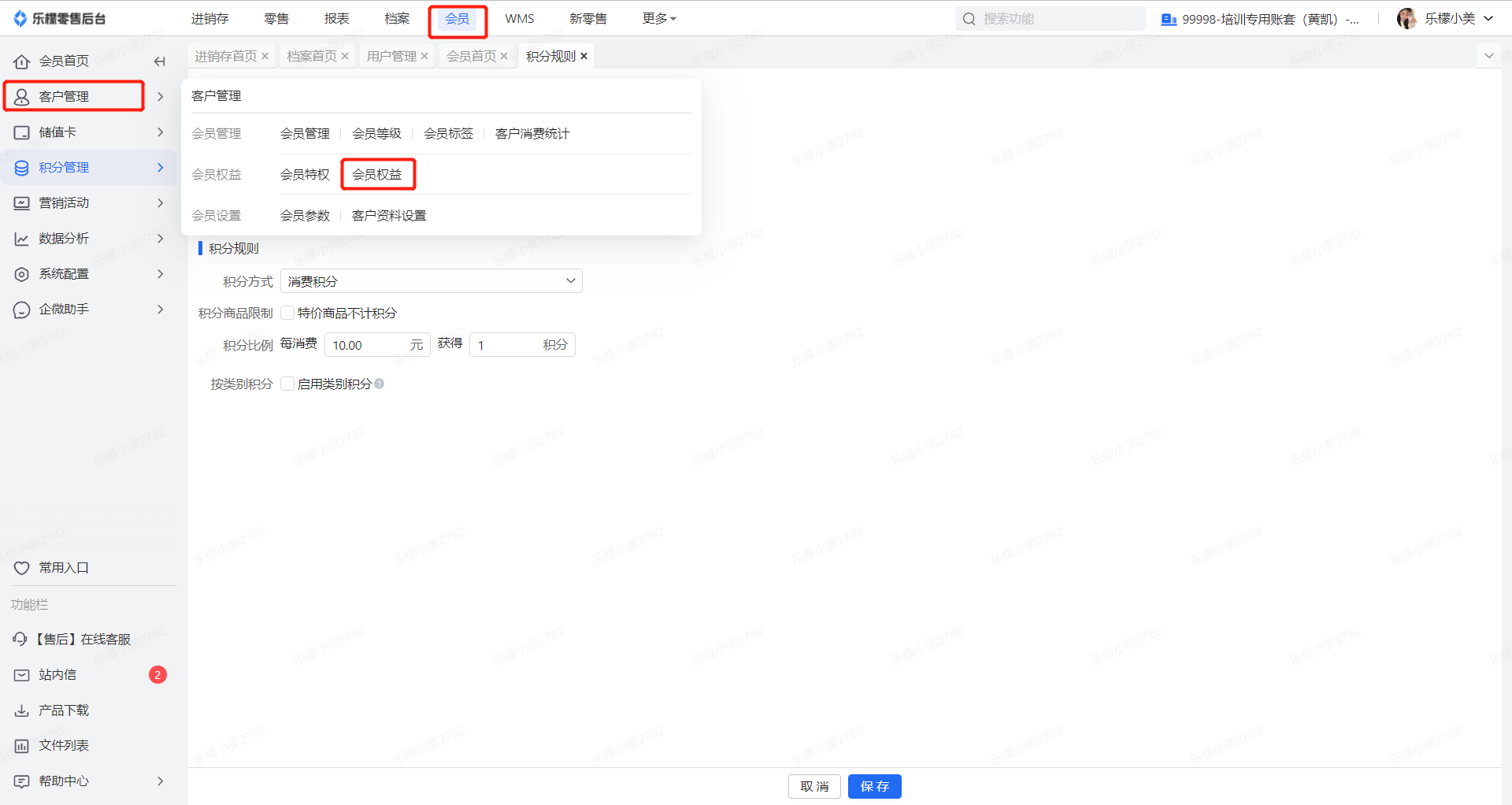Click the 保存 button

(x=875, y=786)
